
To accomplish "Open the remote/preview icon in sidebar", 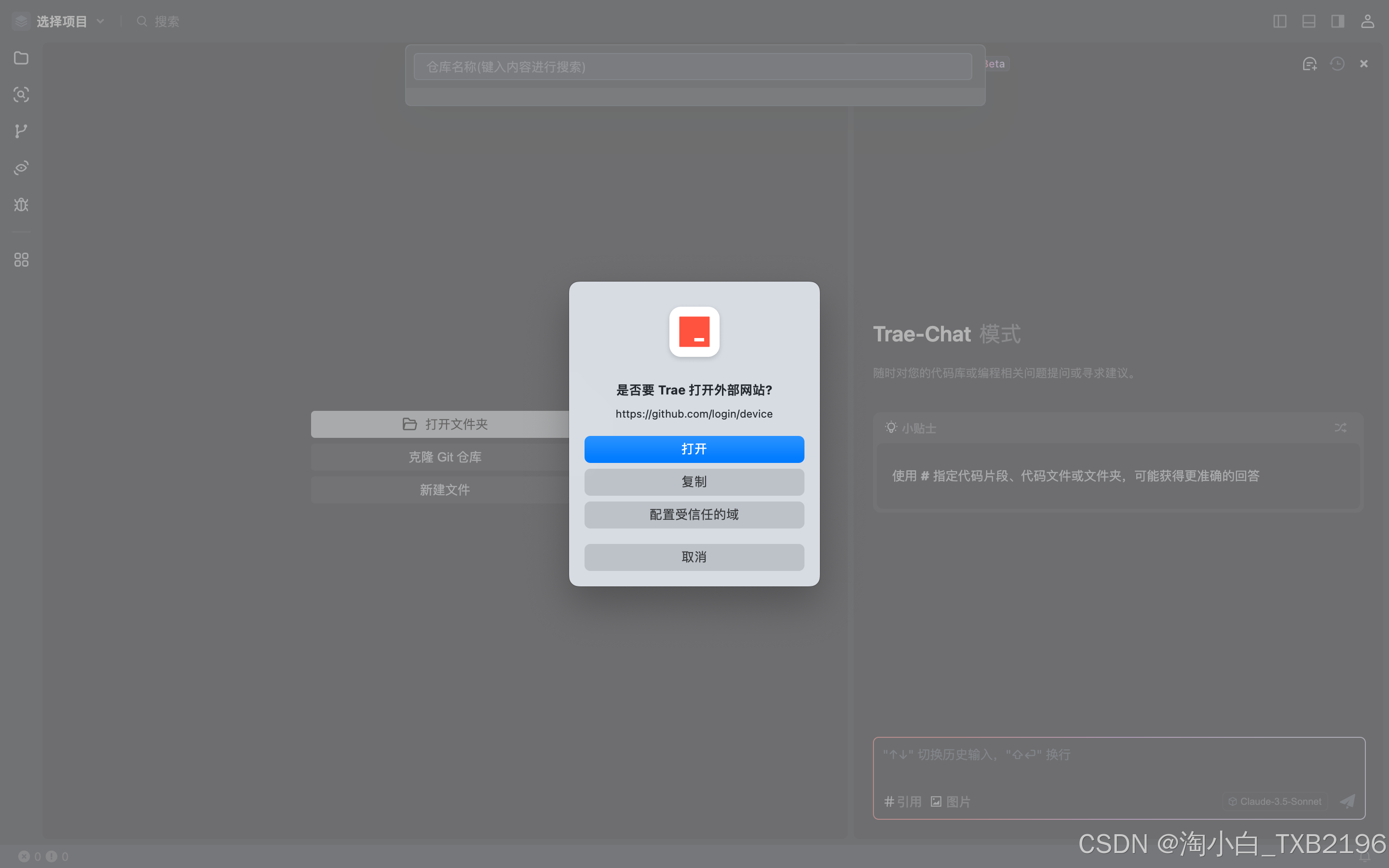I will point(21,168).
